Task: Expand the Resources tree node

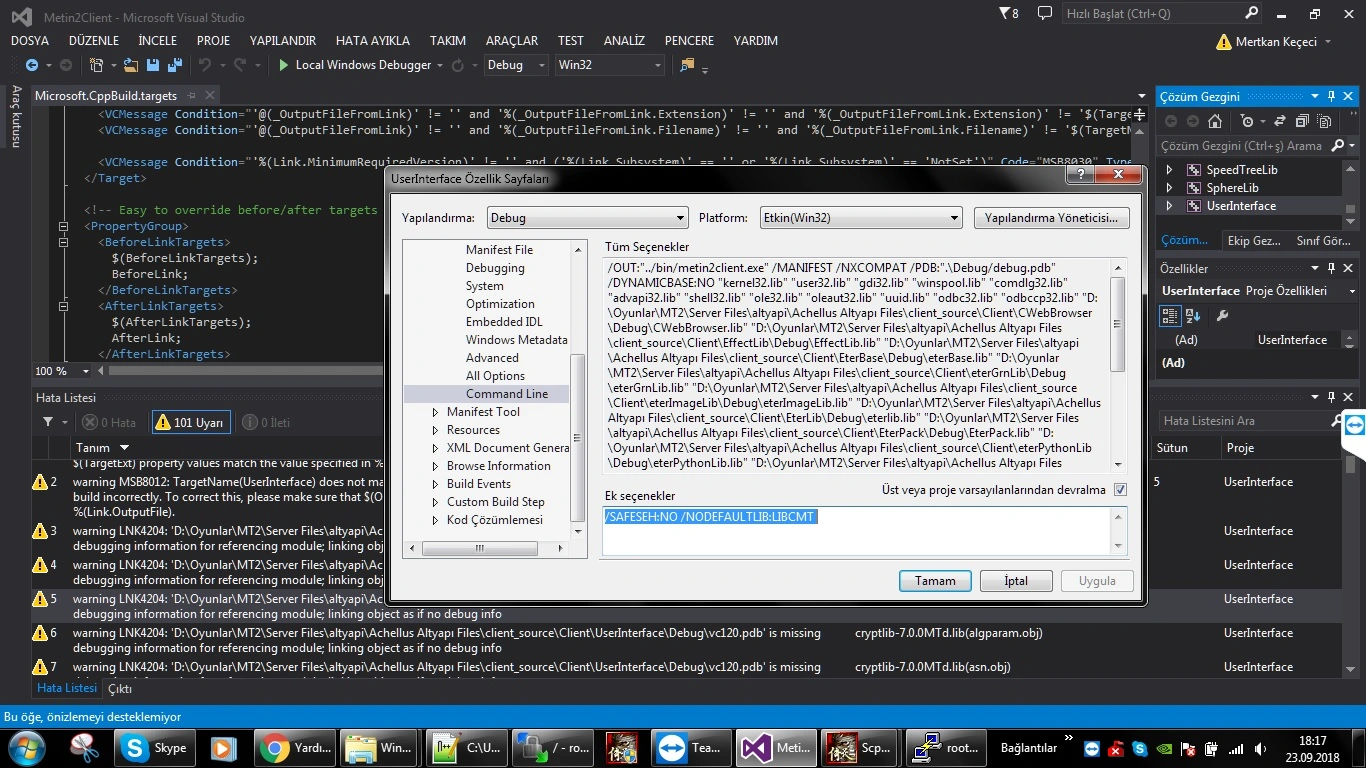Action: click(435, 430)
